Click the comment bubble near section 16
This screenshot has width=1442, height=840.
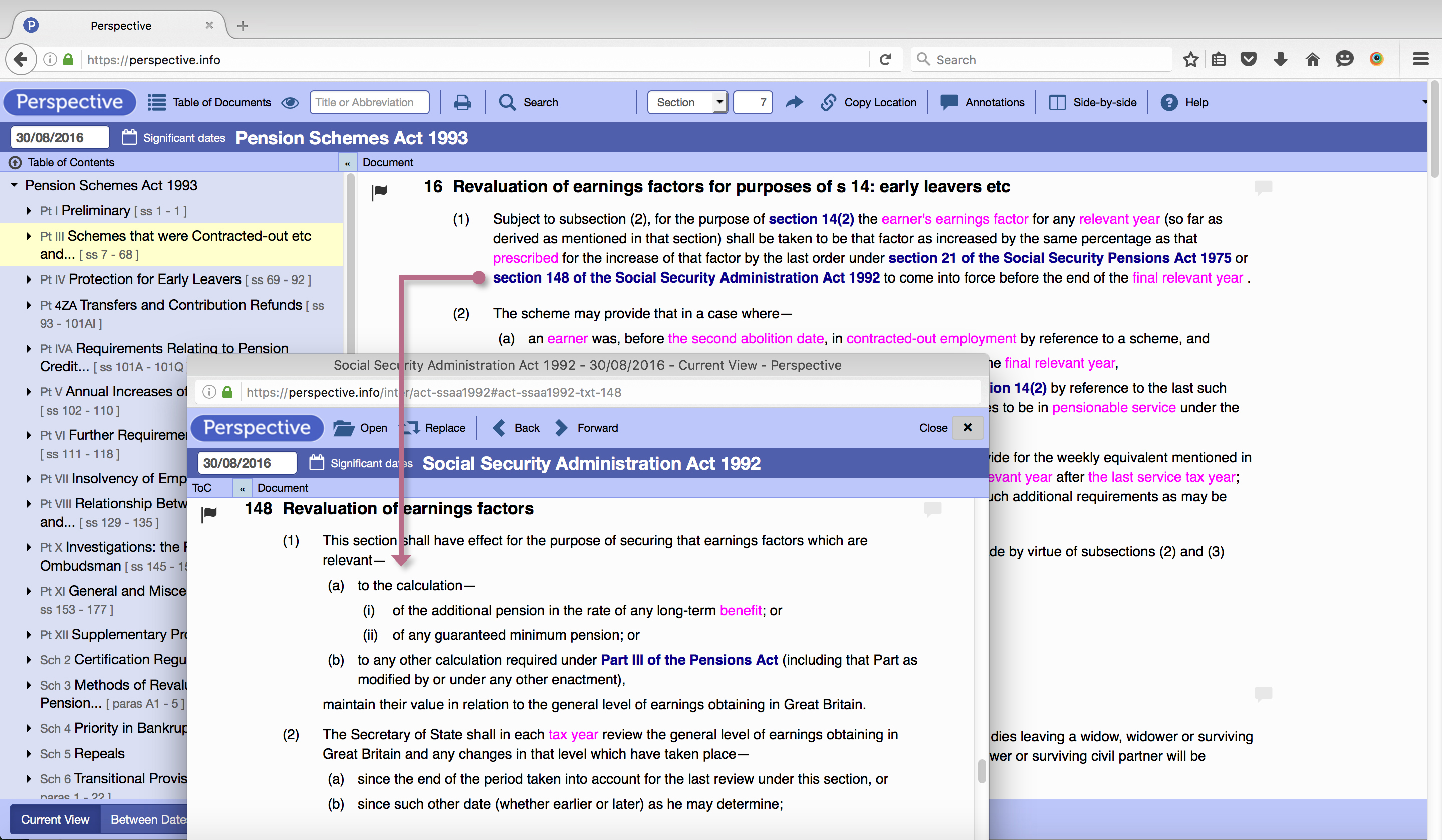pos(1264,187)
